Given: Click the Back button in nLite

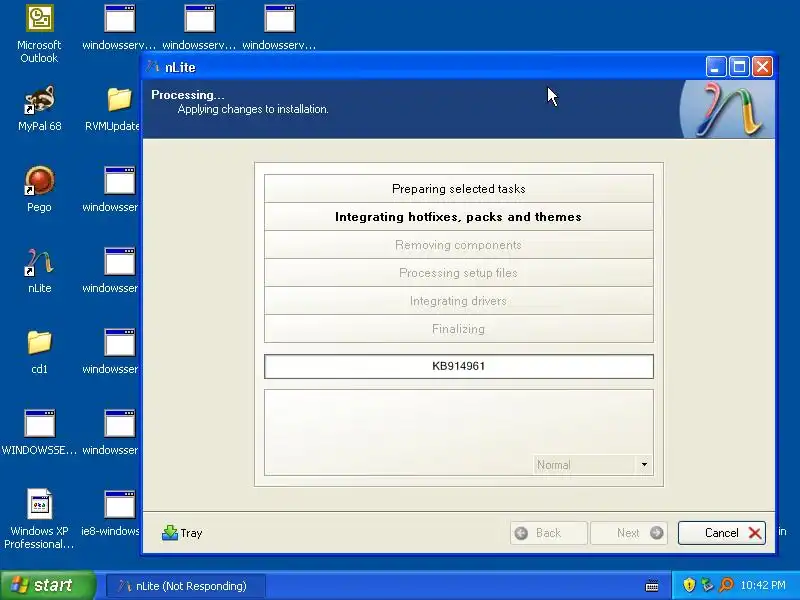Looking at the screenshot, I should 548,533.
